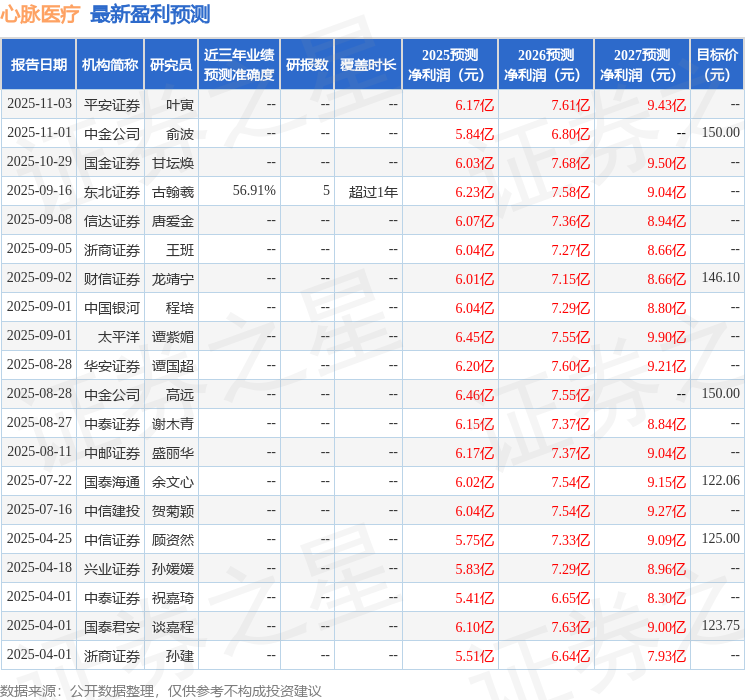Click the 2026预测净利润 column header
This screenshot has height=700, width=745.
pos(546,65)
